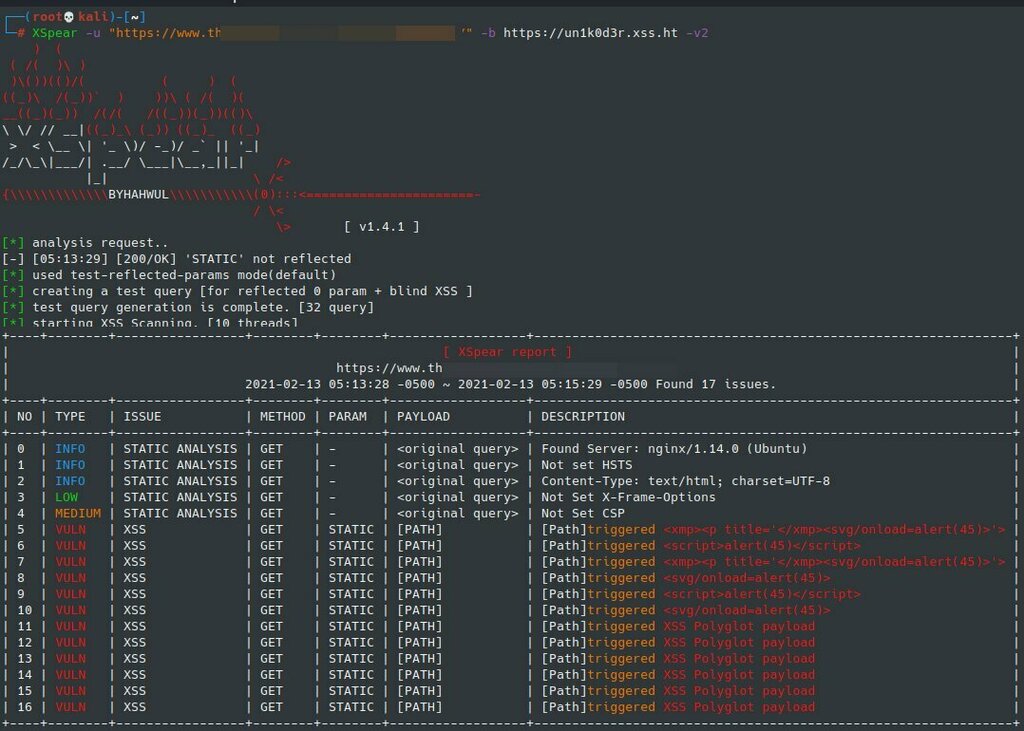Viewport: 1024px width, 731px height.
Task: Click the METHOD column header
Action: tap(283, 417)
